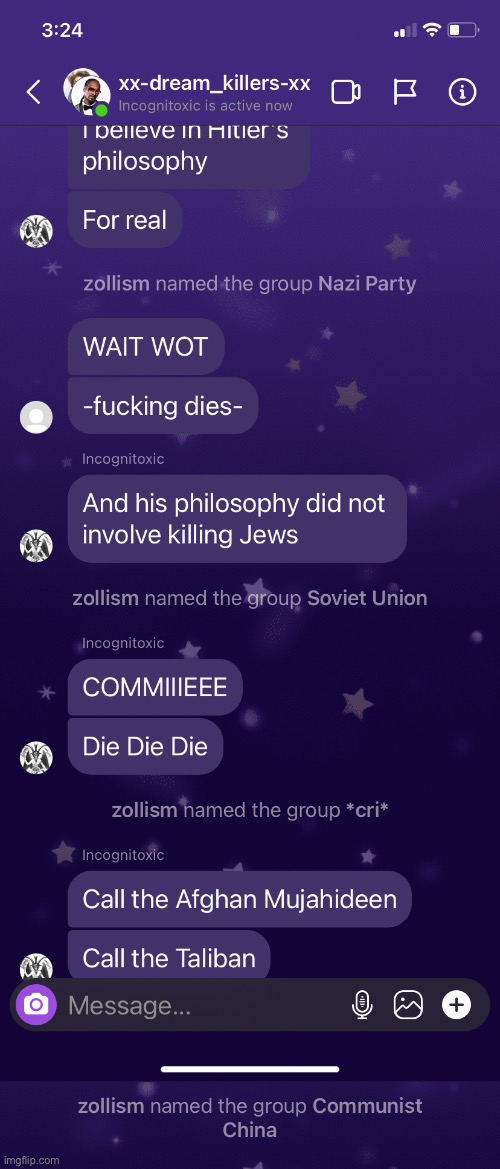The width and height of the screenshot is (500, 1169).
Task: Open the photo gallery picker icon
Action: point(408,1005)
